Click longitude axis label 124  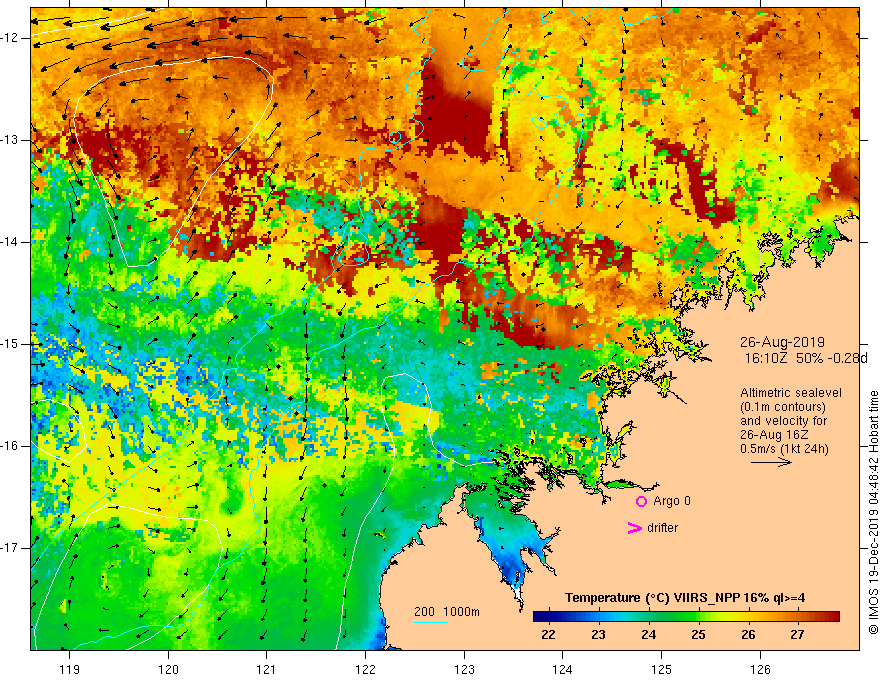pyautogui.click(x=563, y=670)
